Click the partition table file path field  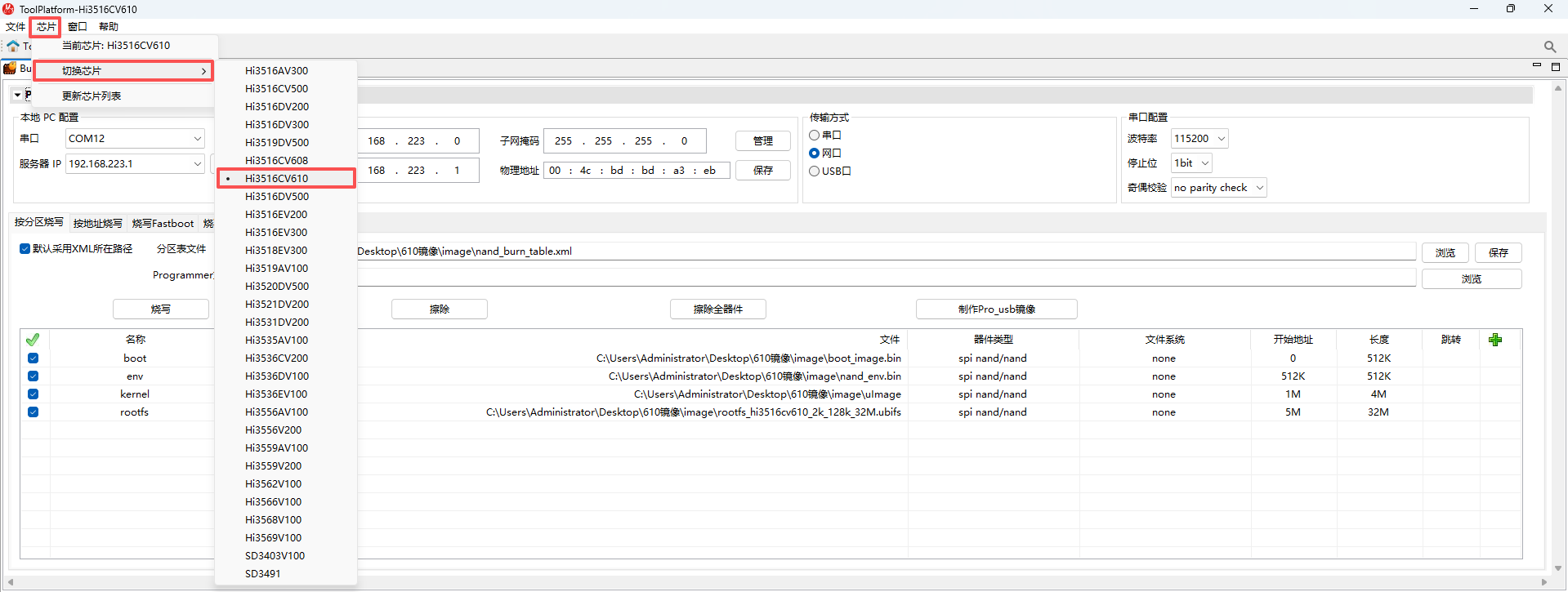(x=886, y=251)
